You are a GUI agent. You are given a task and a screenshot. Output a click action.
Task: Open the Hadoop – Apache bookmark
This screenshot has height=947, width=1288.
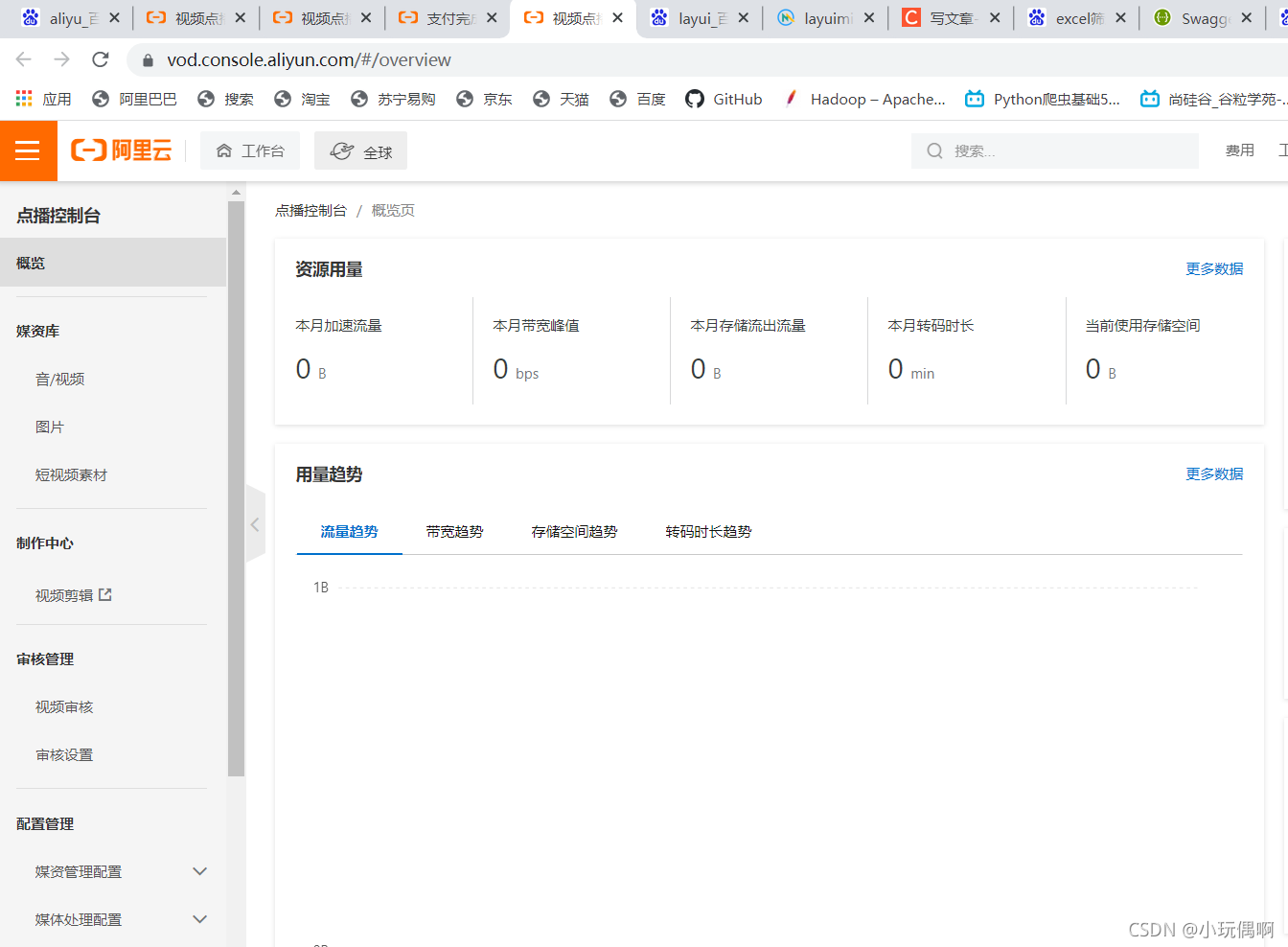tap(864, 99)
